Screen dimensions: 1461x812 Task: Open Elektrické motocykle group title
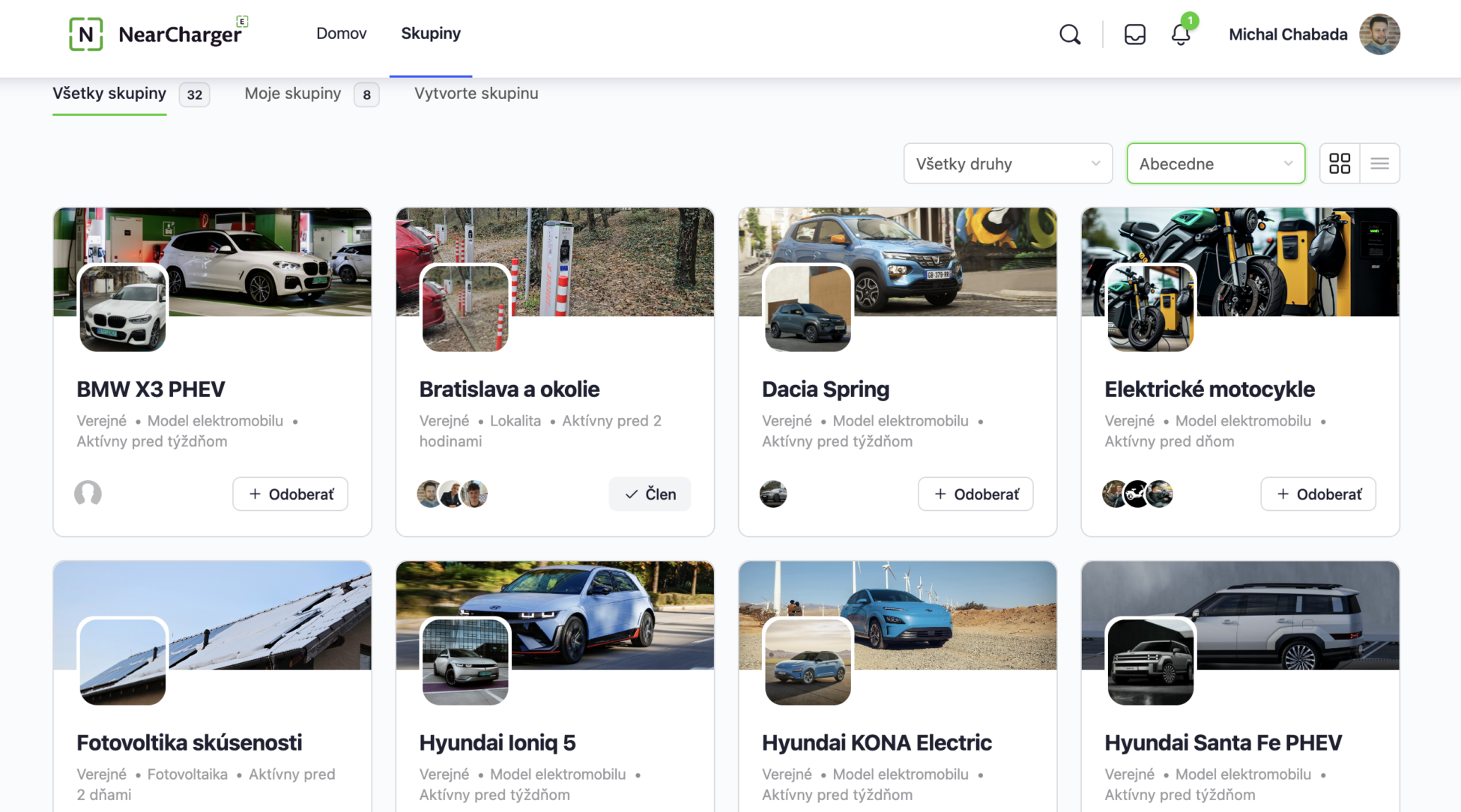click(1210, 390)
